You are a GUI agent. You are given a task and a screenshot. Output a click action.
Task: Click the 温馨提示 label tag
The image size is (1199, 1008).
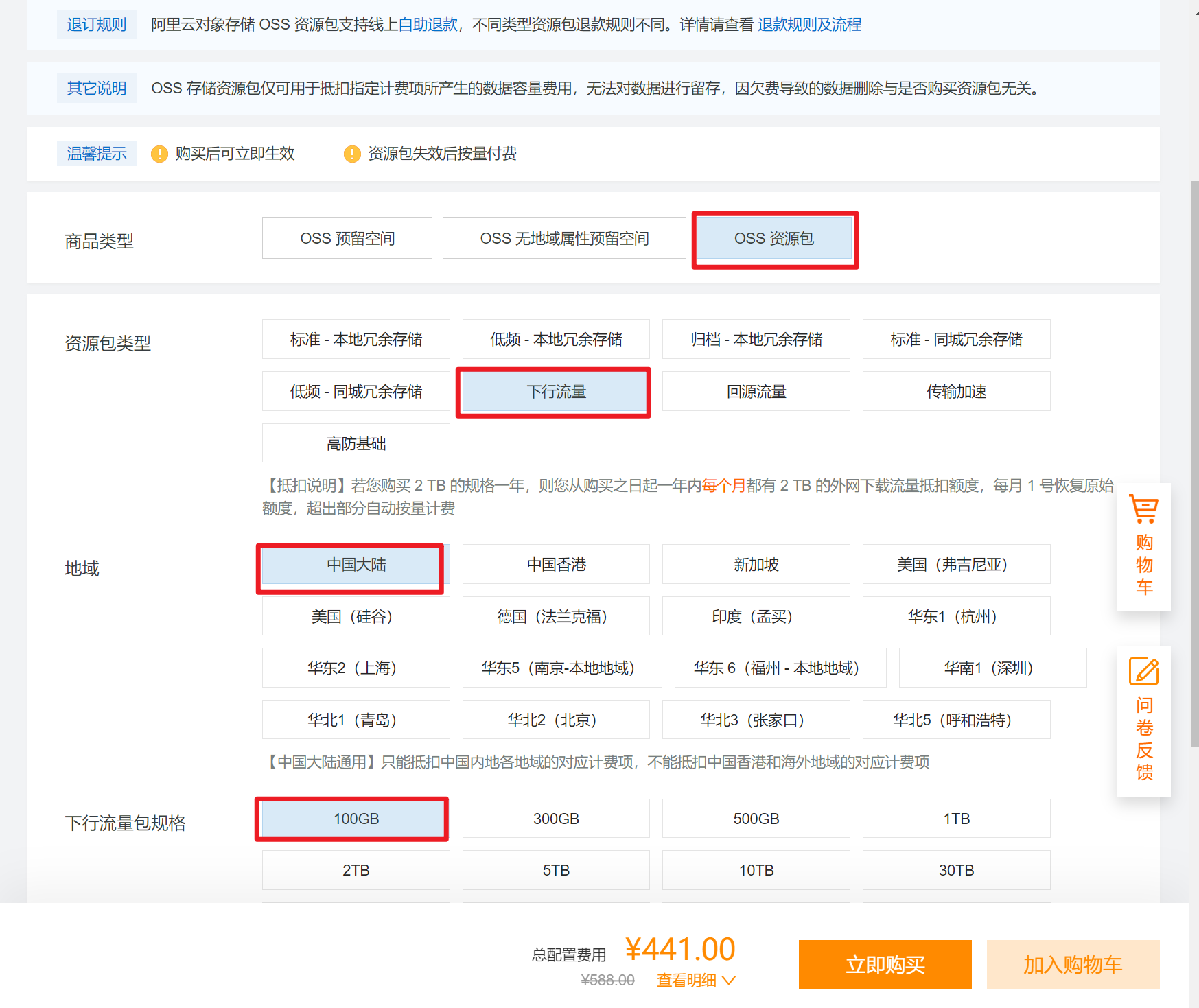[x=97, y=154]
